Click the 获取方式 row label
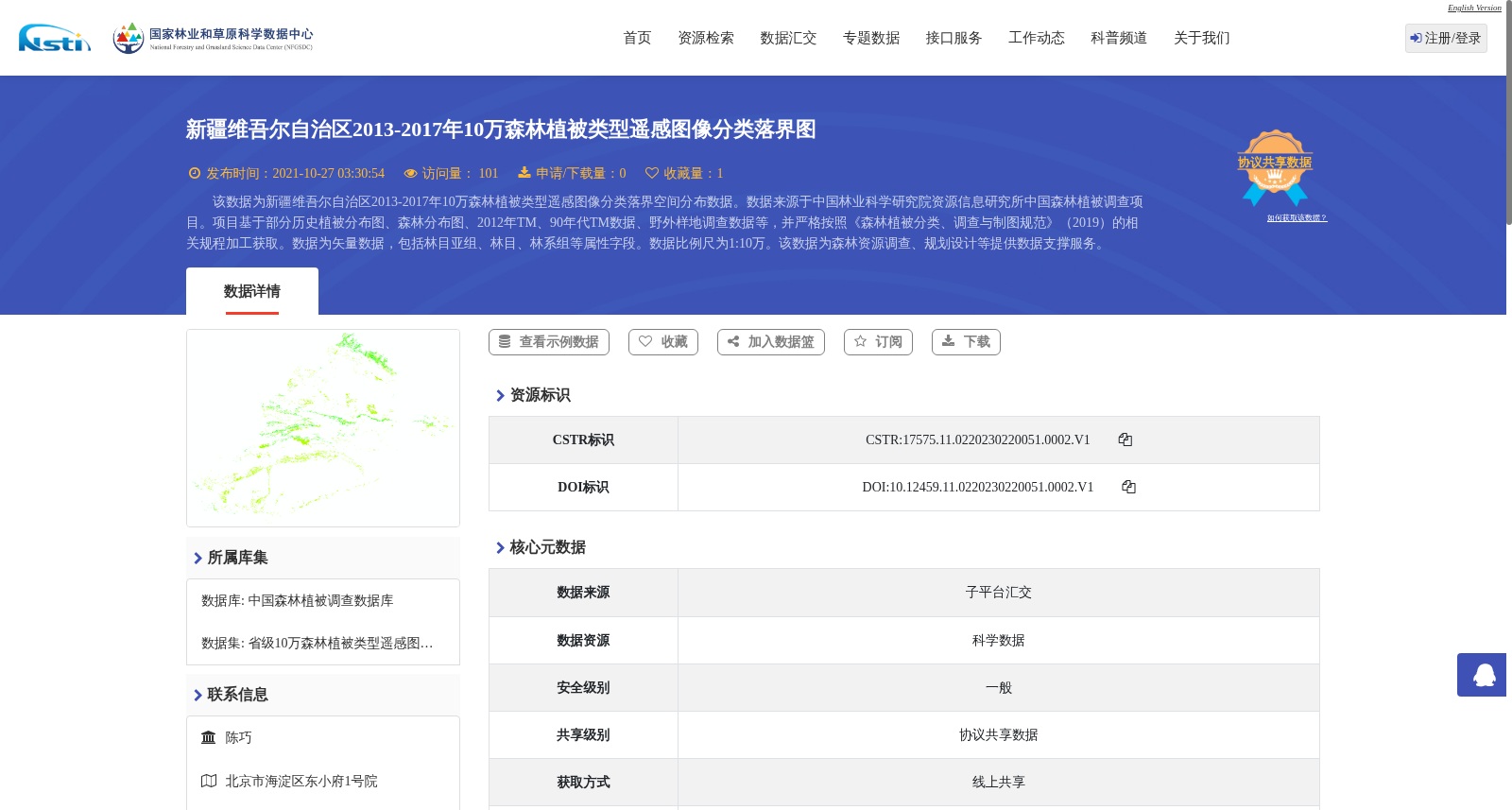This screenshot has height=810, width=1512. (x=583, y=783)
